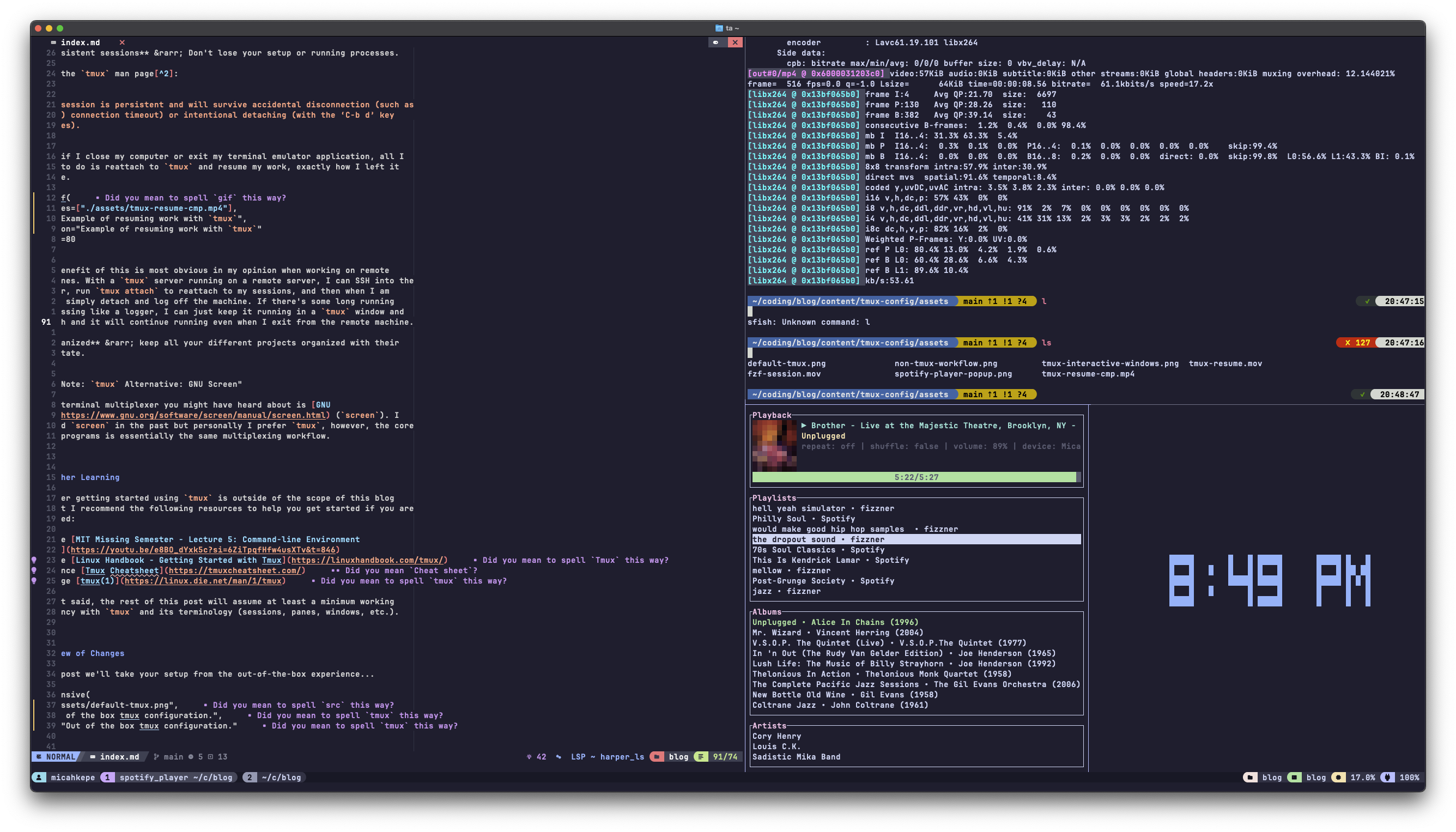Open album New Bottle Old Wine
1456x832 pixels.
(845, 694)
